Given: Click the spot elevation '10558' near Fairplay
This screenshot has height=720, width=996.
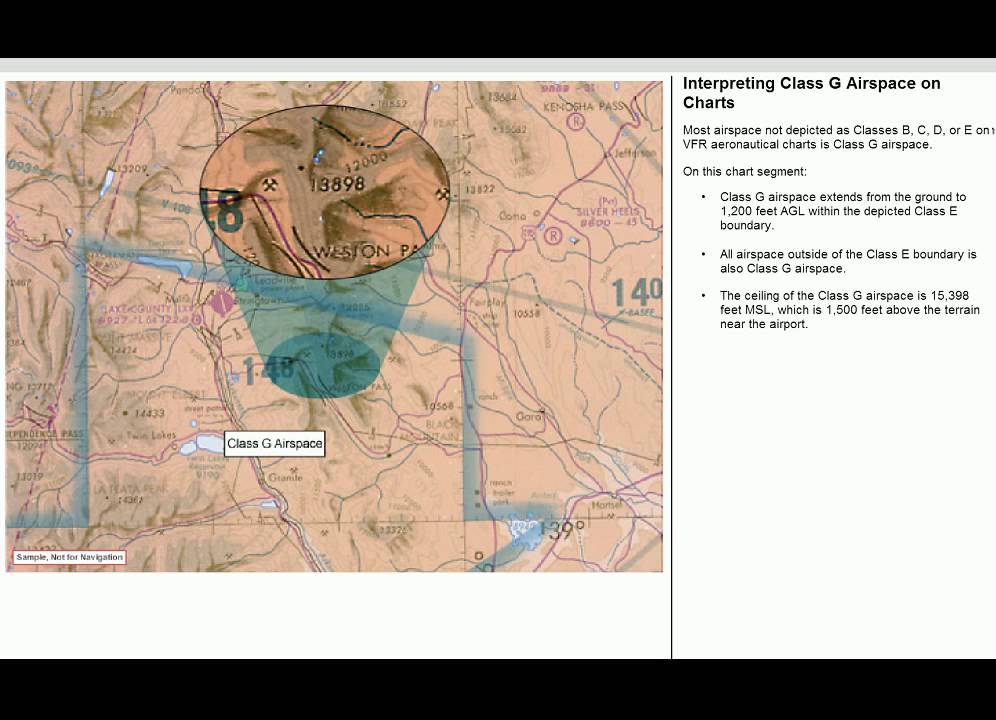Looking at the screenshot, I should 527,313.
